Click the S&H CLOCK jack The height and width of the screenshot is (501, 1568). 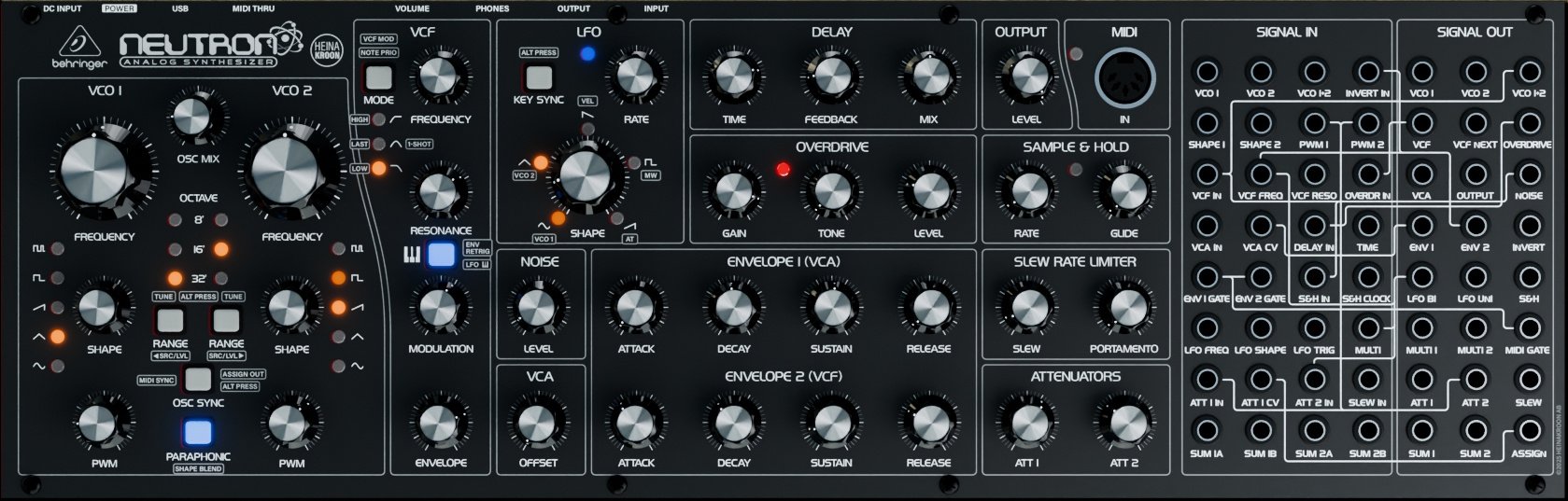(x=1367, y=276)
